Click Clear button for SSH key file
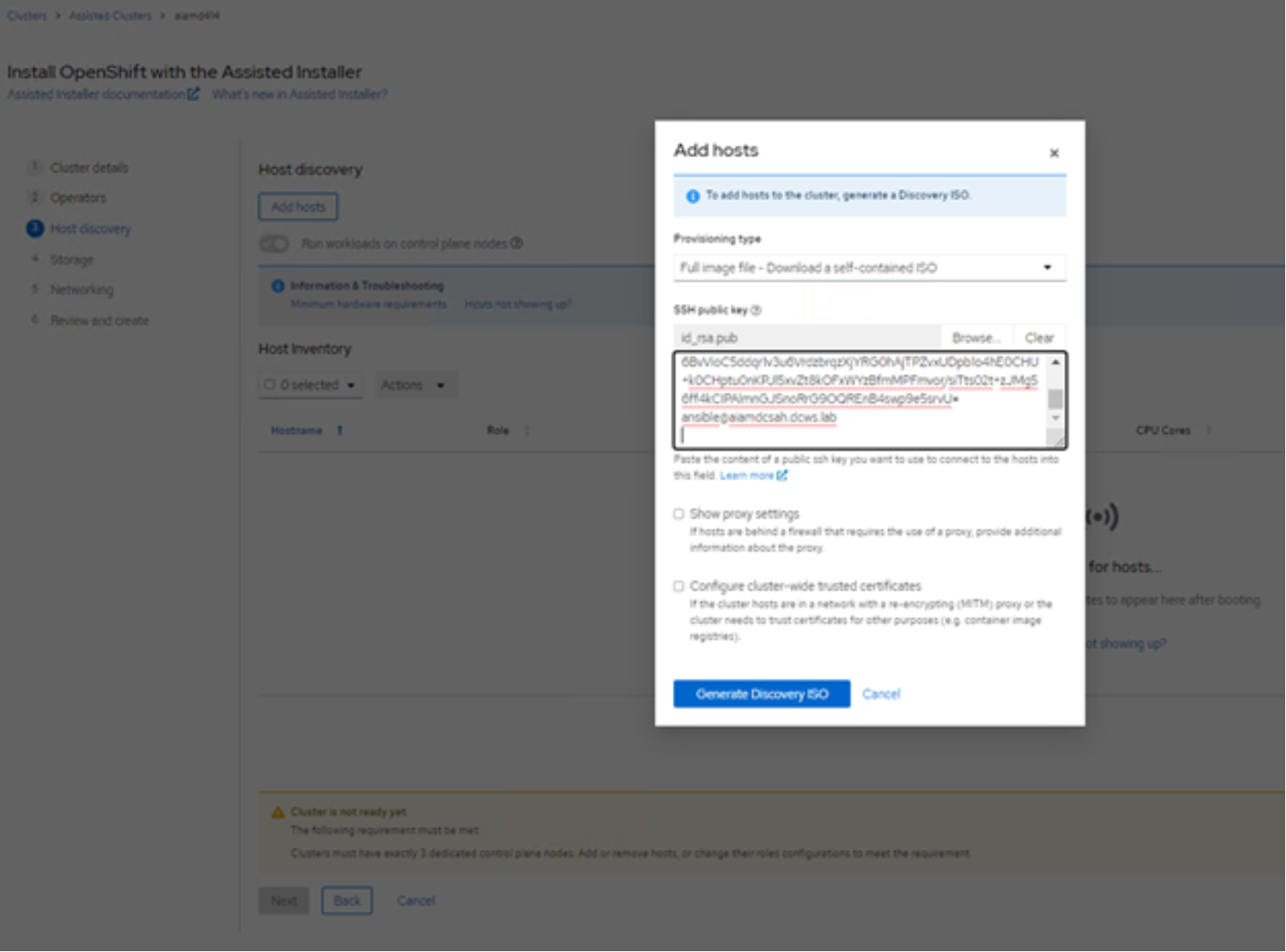The image size is (1286, 952). point(1039,338)
